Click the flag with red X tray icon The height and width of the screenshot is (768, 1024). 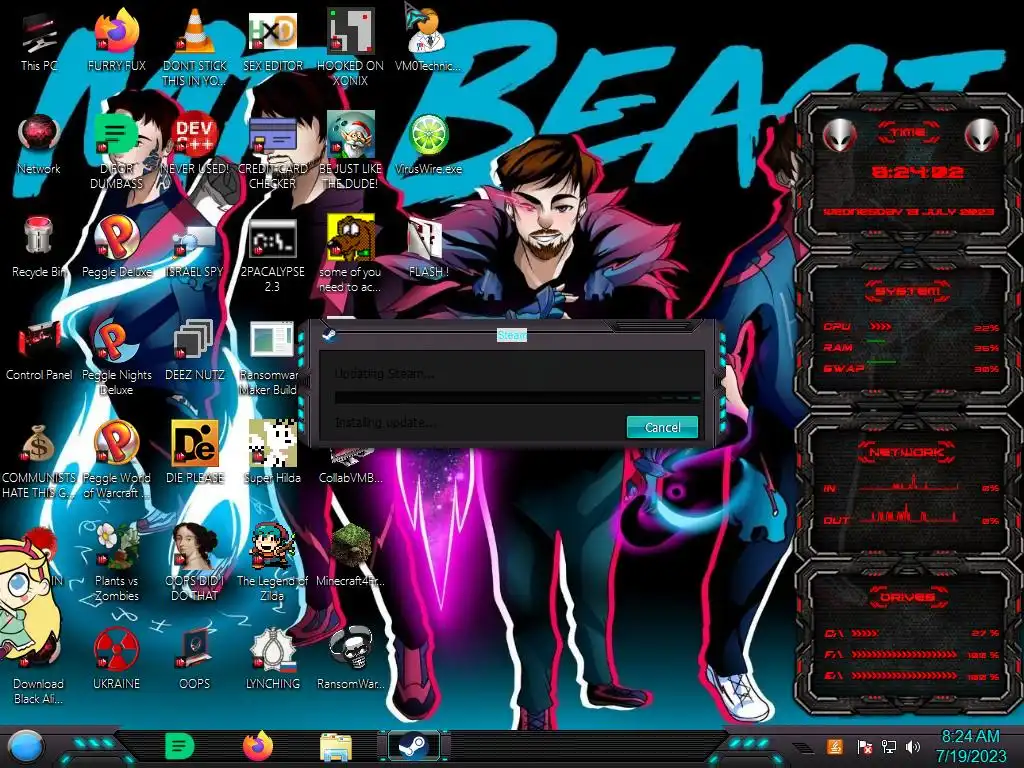864,746
